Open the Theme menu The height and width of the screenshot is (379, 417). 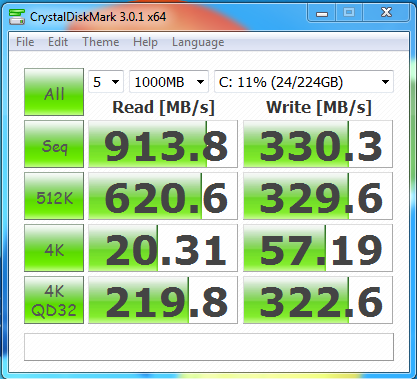101,42
